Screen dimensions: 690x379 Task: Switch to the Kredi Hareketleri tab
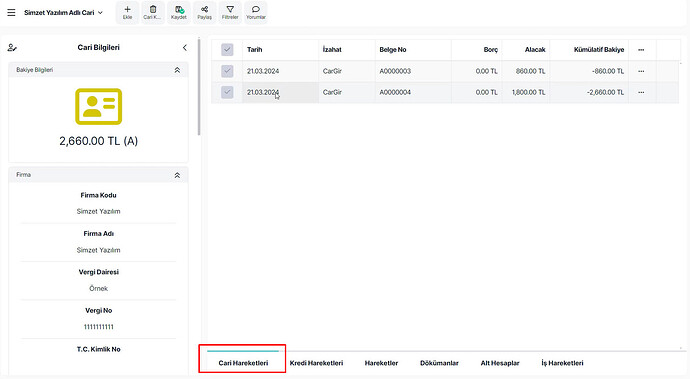pyautogui.click(x=316, y=363)
